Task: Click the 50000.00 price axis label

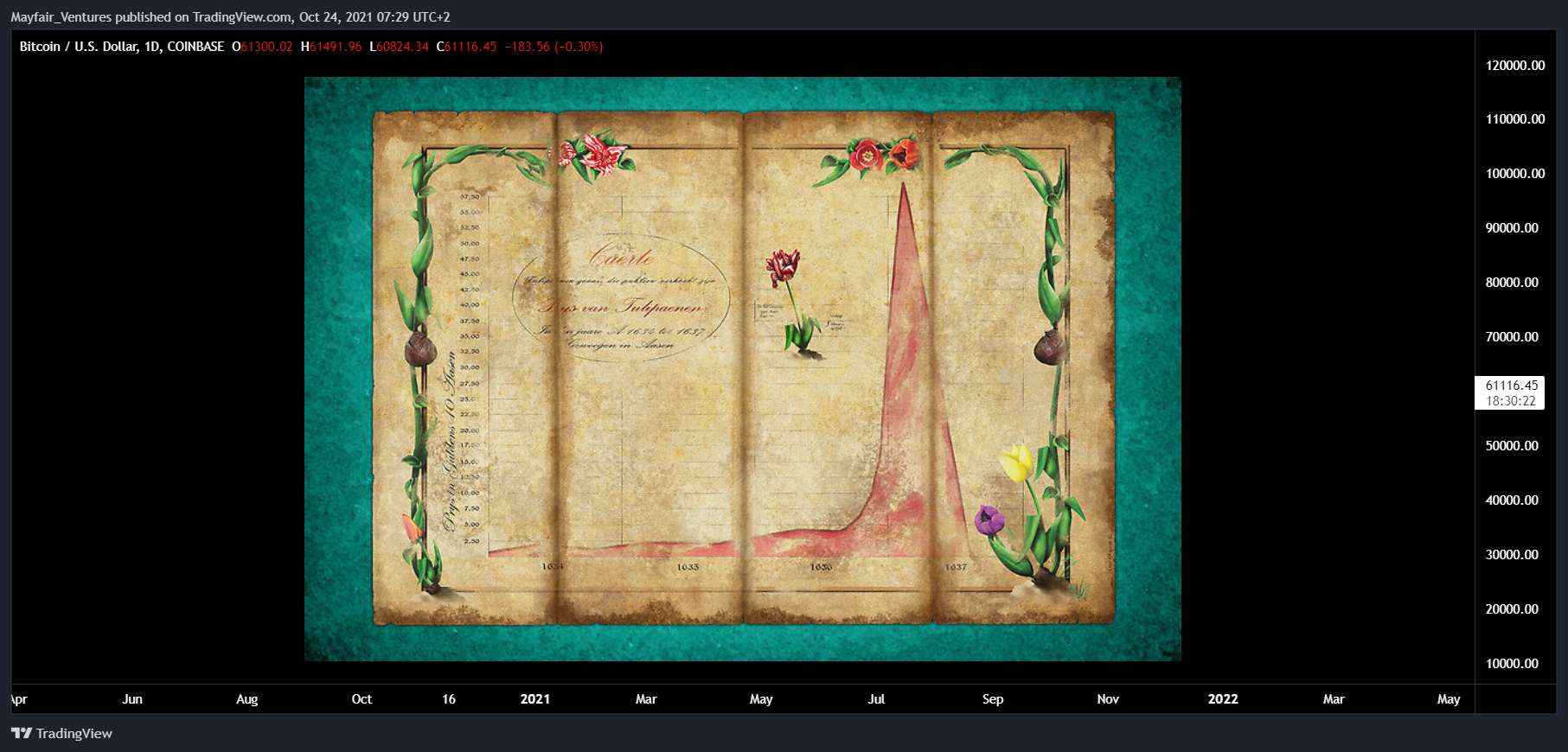Action: pos(1512,446)
